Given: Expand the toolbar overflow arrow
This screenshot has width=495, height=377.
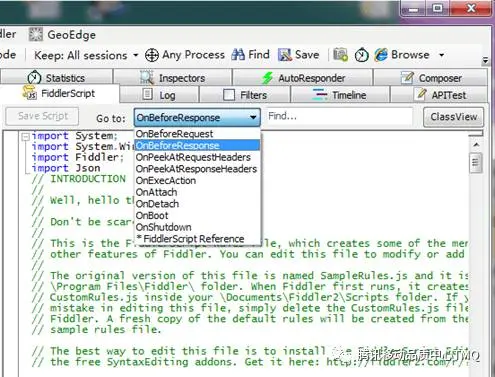Looking at the screenshot, I should tap(486, 60).
